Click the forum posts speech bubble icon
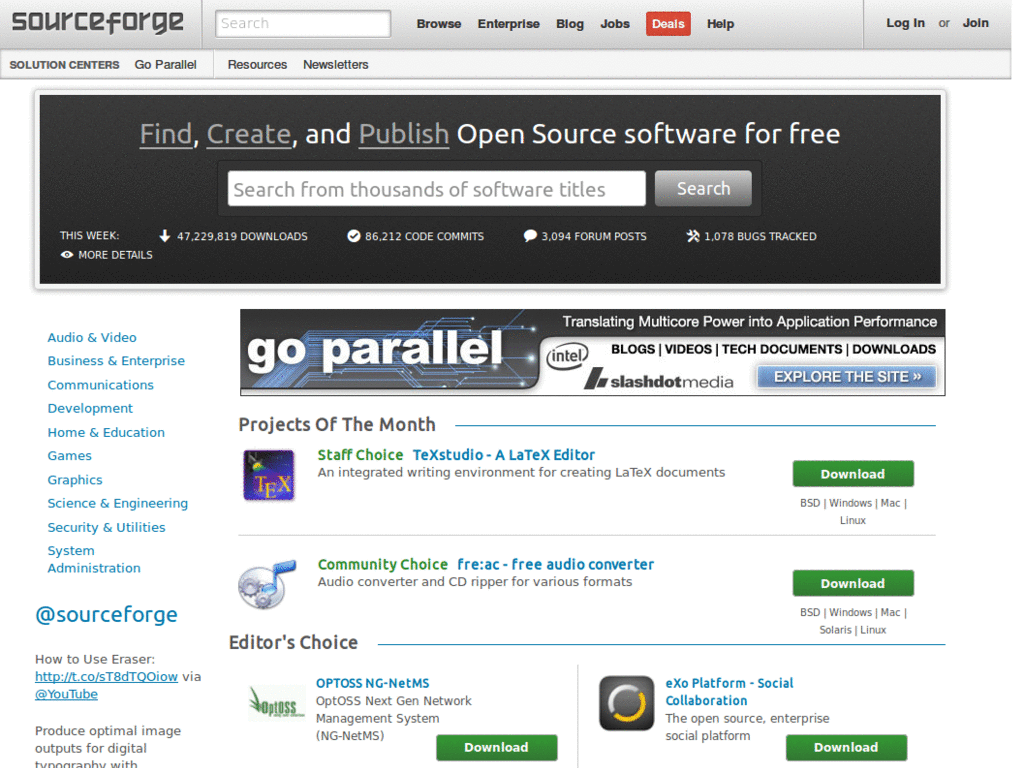 coord(530,236)
